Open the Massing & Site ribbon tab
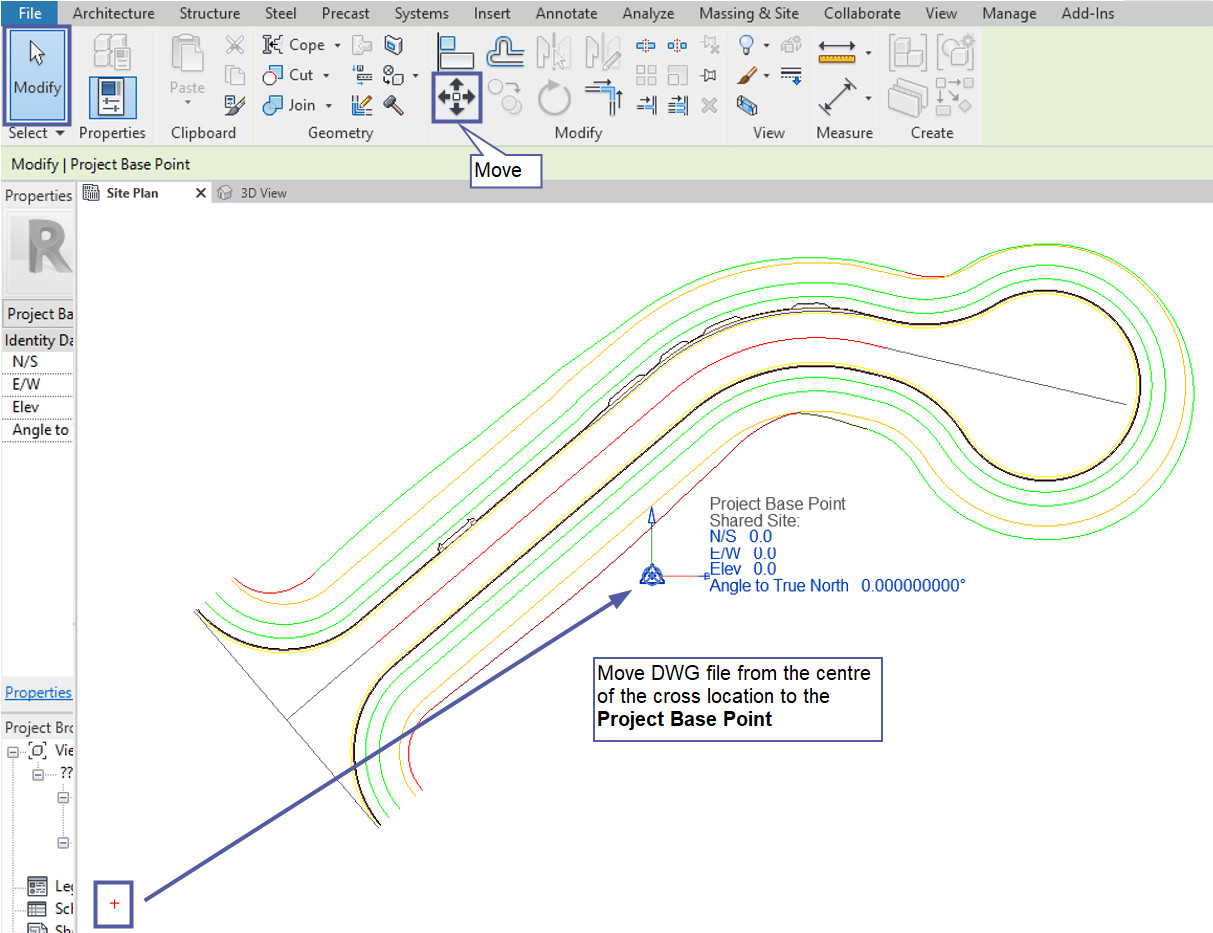 coord(747,13)
